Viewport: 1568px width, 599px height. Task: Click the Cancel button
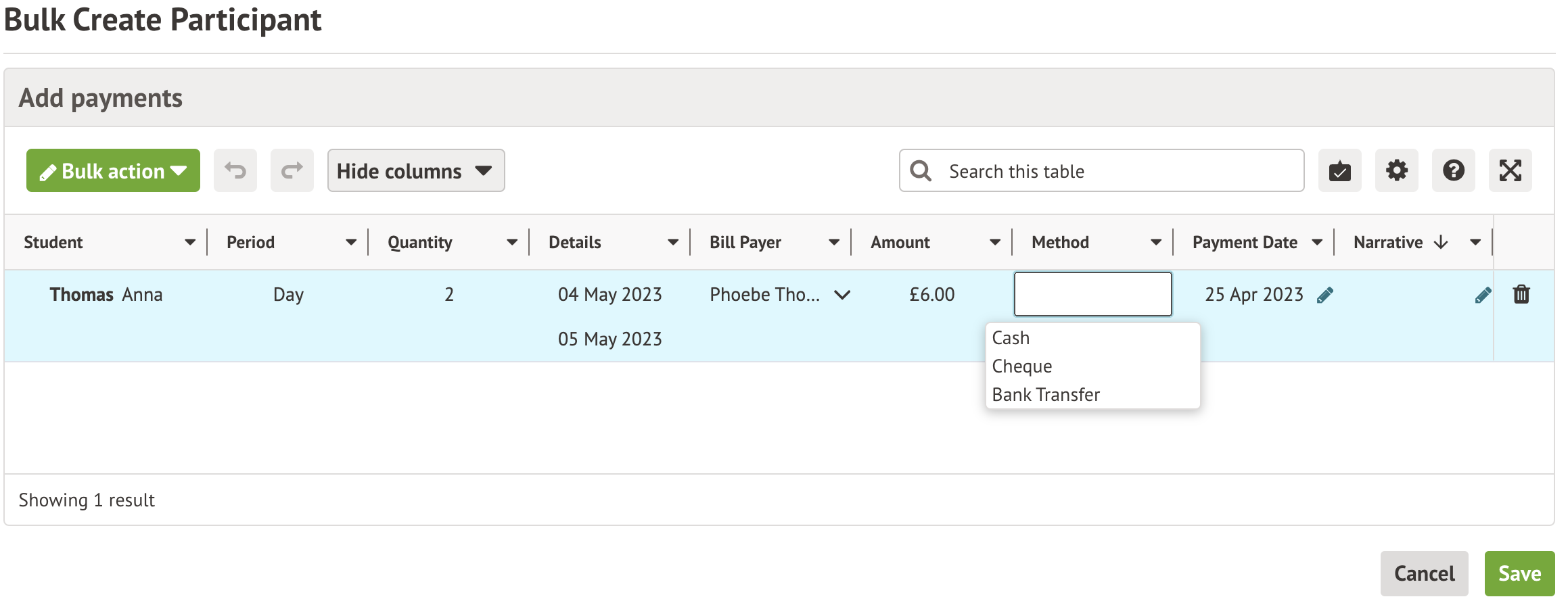click(1424, 573)
